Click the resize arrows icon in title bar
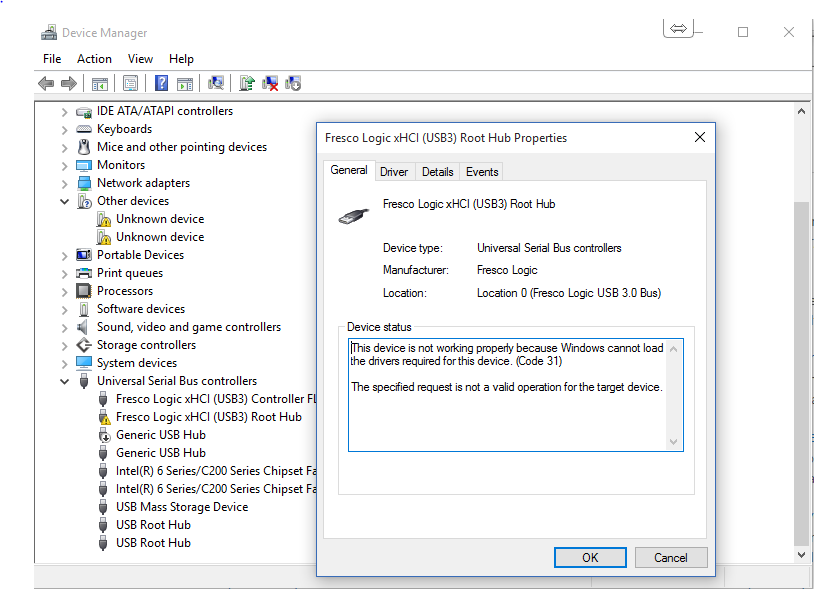The image size is (814, 589). coord(678,29)
